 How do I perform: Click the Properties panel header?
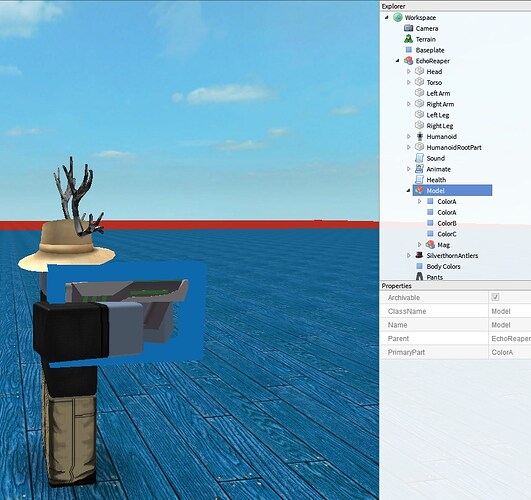pyautogui.click(x=455, y=286)
